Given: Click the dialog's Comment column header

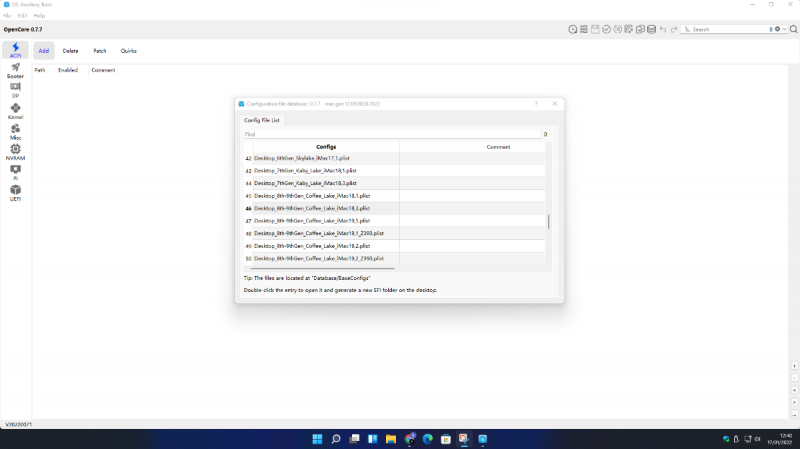Looking at the screenshot, I should [498, 147].
